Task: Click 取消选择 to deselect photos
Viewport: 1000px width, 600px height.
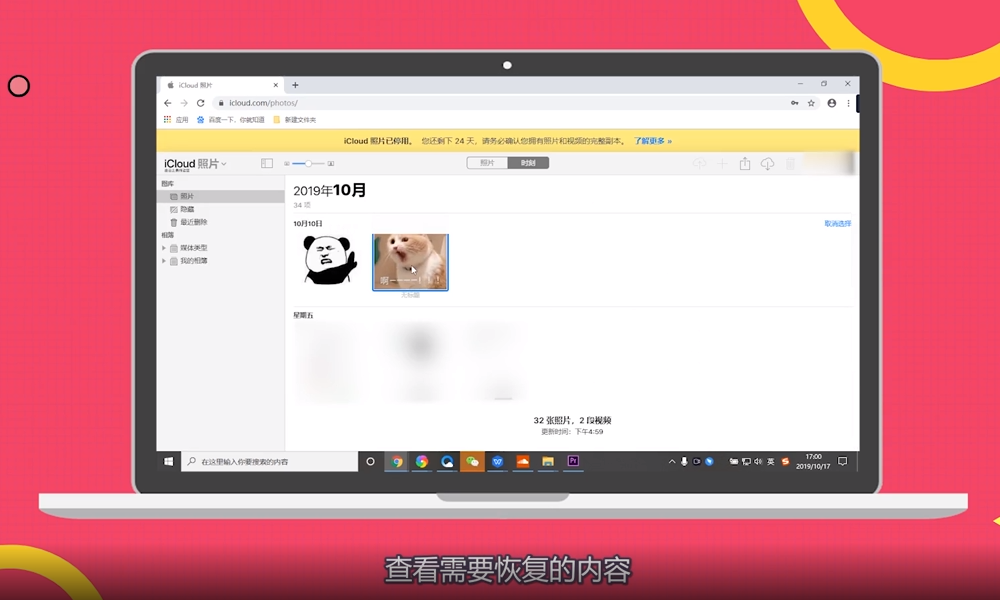Action: point(837,224)
